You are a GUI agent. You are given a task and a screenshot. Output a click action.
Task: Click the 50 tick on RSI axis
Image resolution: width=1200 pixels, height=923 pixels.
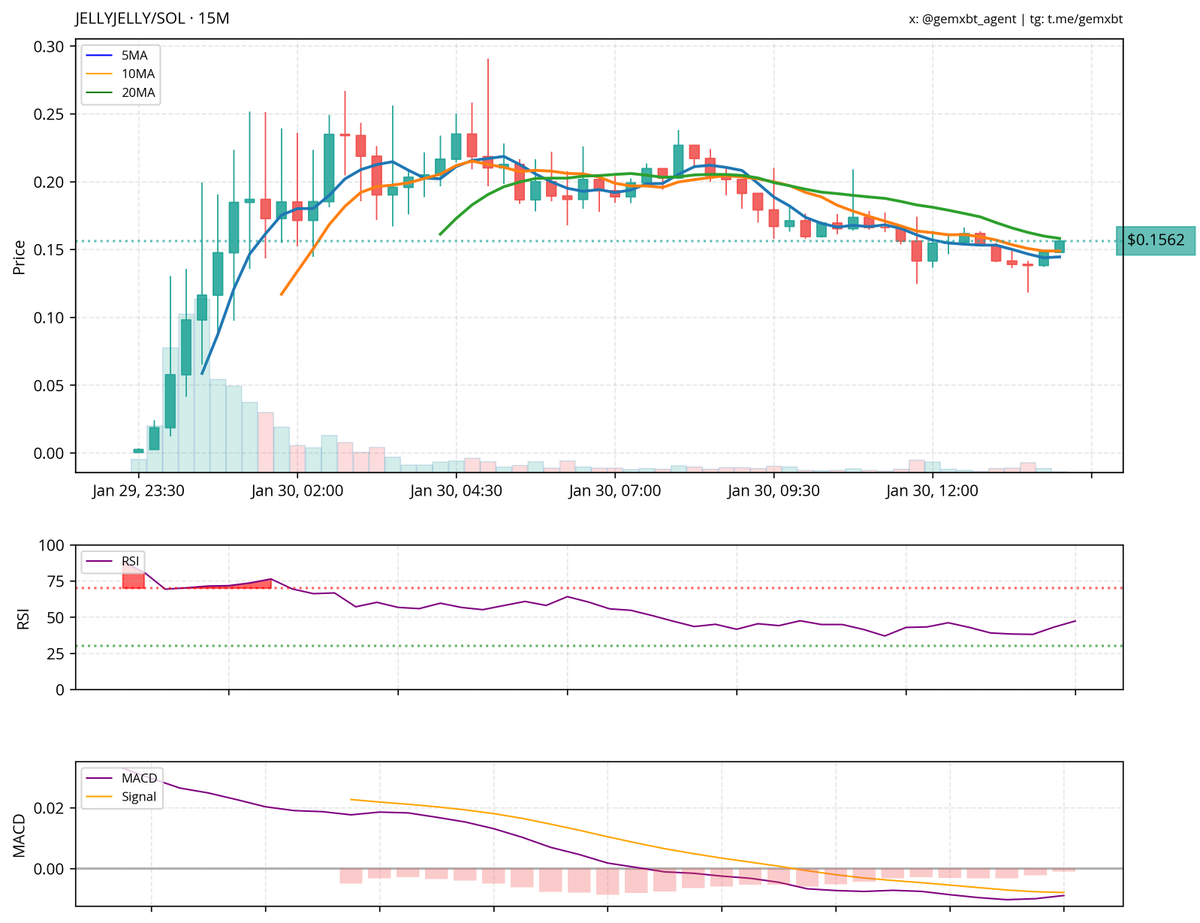point(57,618)
